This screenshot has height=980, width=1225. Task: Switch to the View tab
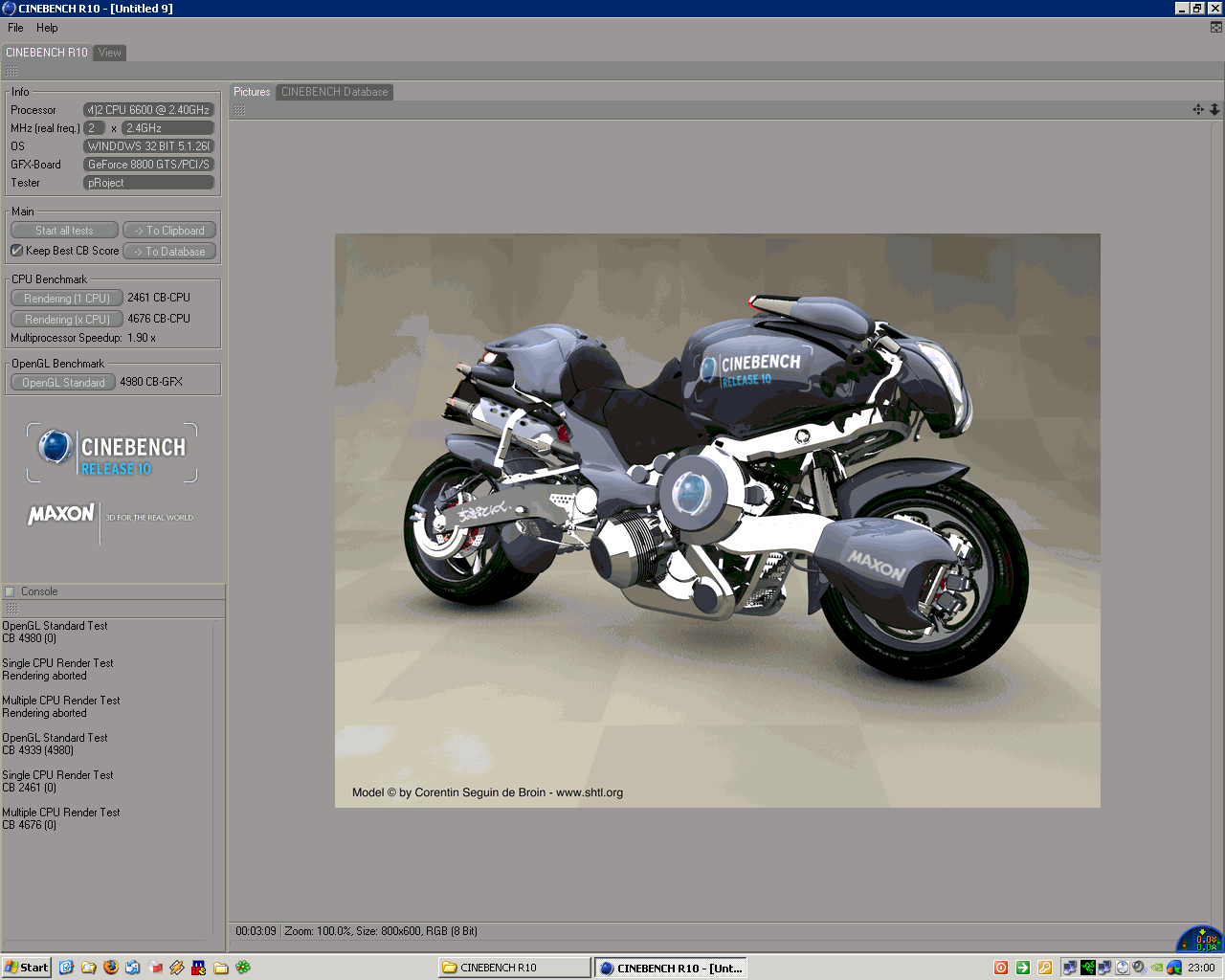coord(110,53)
